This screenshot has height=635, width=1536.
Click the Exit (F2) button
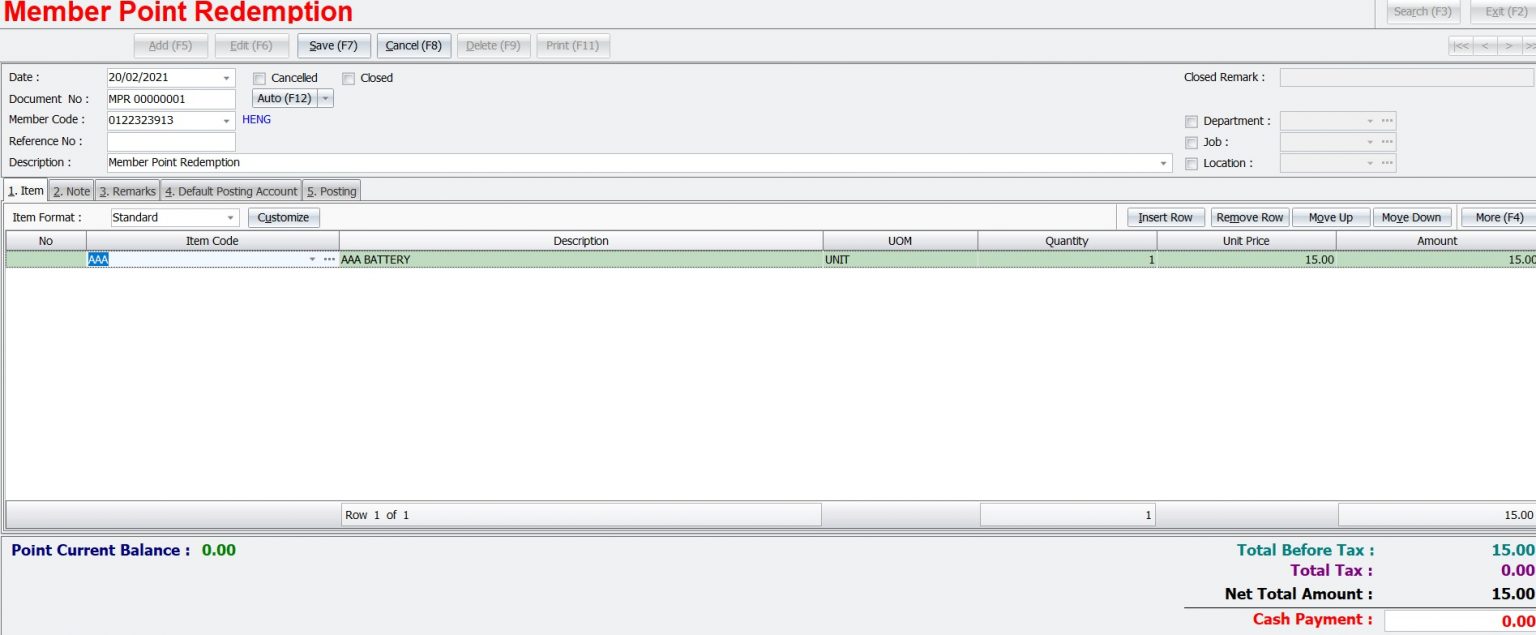pyautogui.click(x=1504, y=12)
